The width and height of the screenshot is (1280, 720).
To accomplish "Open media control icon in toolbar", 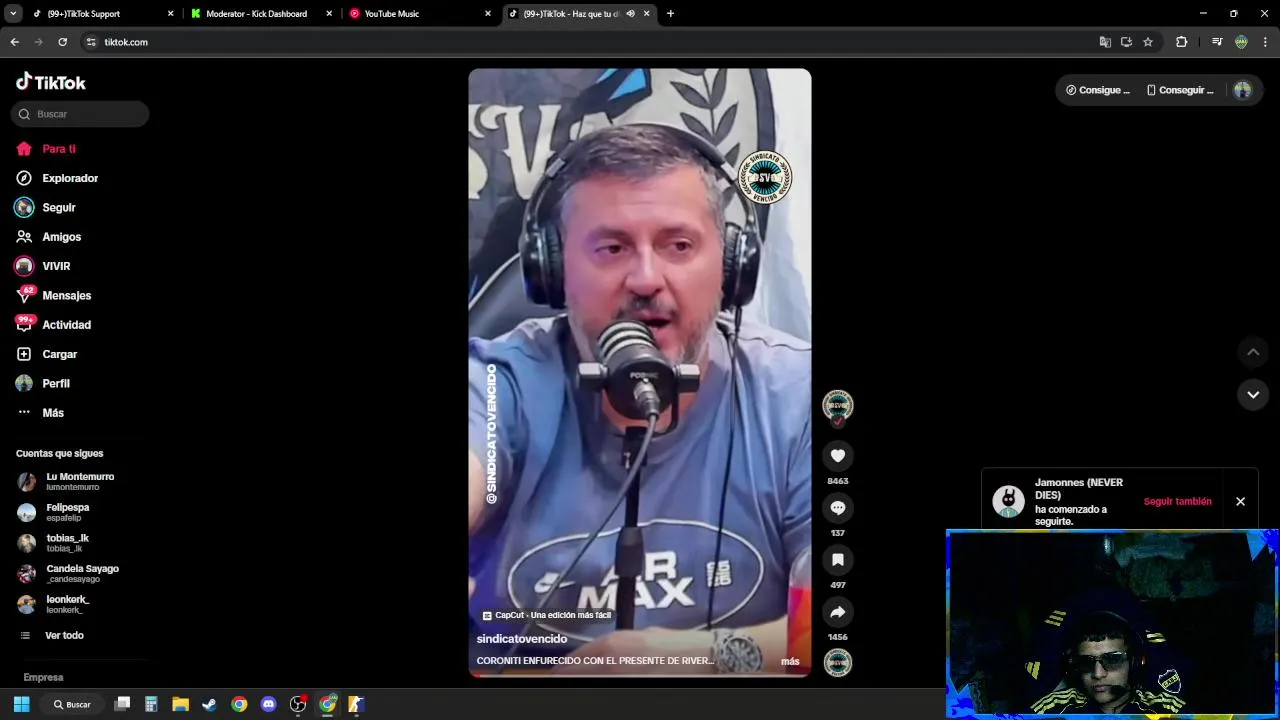I will [1217, 42].
